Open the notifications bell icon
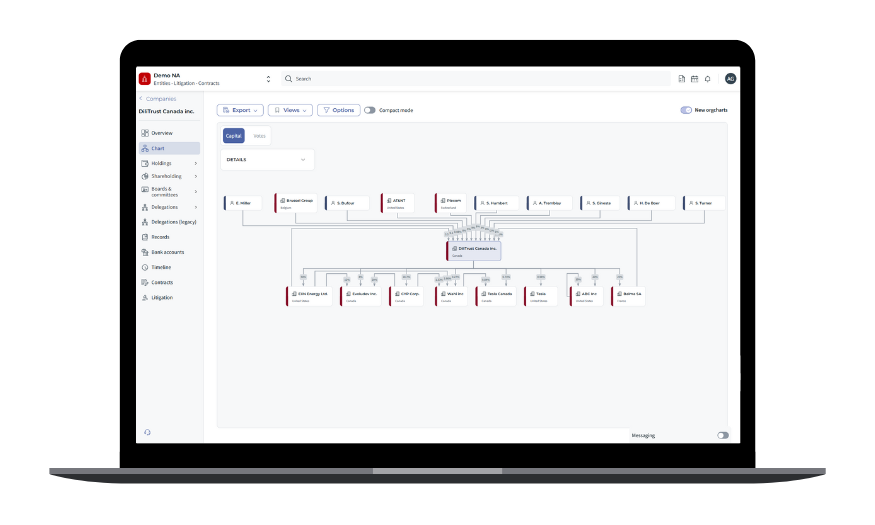 tap(708, 79)
